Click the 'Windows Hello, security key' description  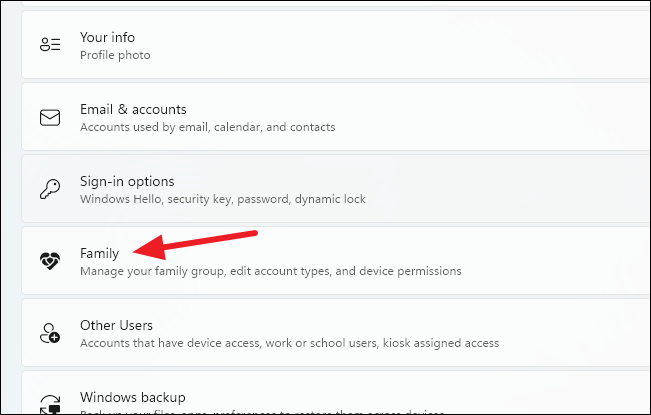click(223, 199)
